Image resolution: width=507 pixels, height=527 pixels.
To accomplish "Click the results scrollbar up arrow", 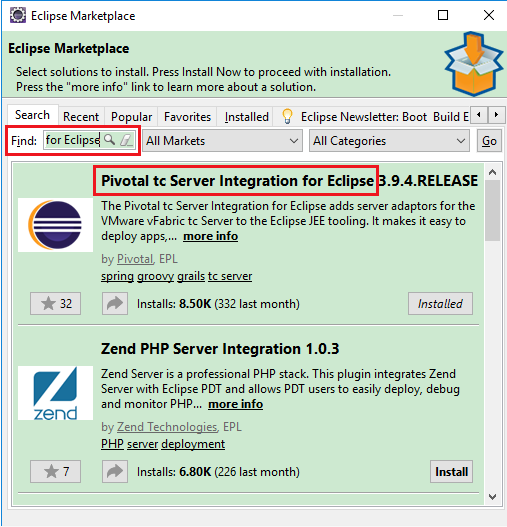I will (x=493, y=172).
